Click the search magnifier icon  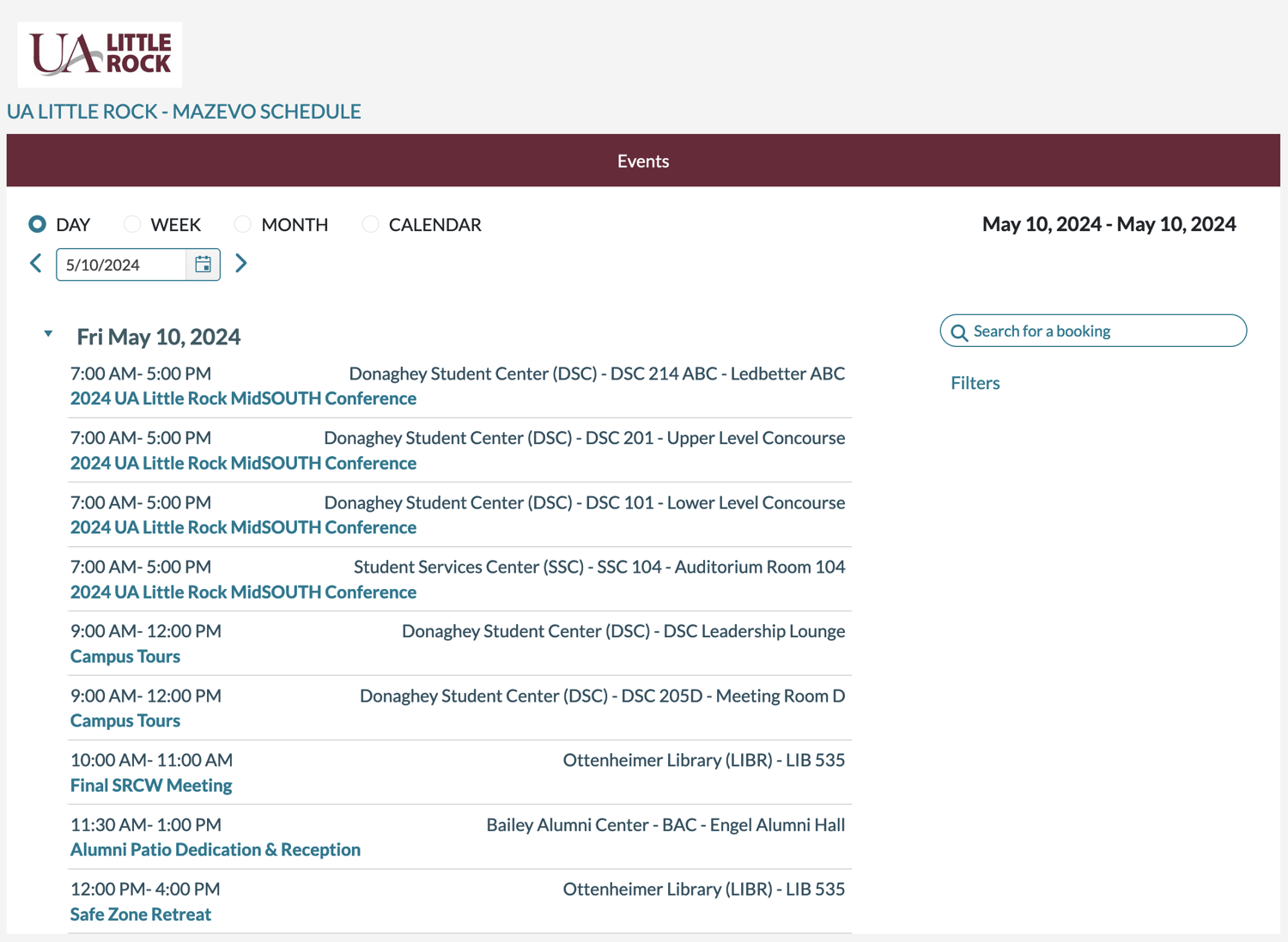(x=960, y=331)
